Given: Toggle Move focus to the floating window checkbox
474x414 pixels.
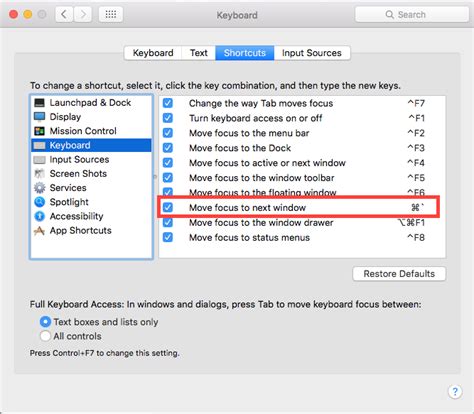Looking at the screenshot, I should click(168, 192).
